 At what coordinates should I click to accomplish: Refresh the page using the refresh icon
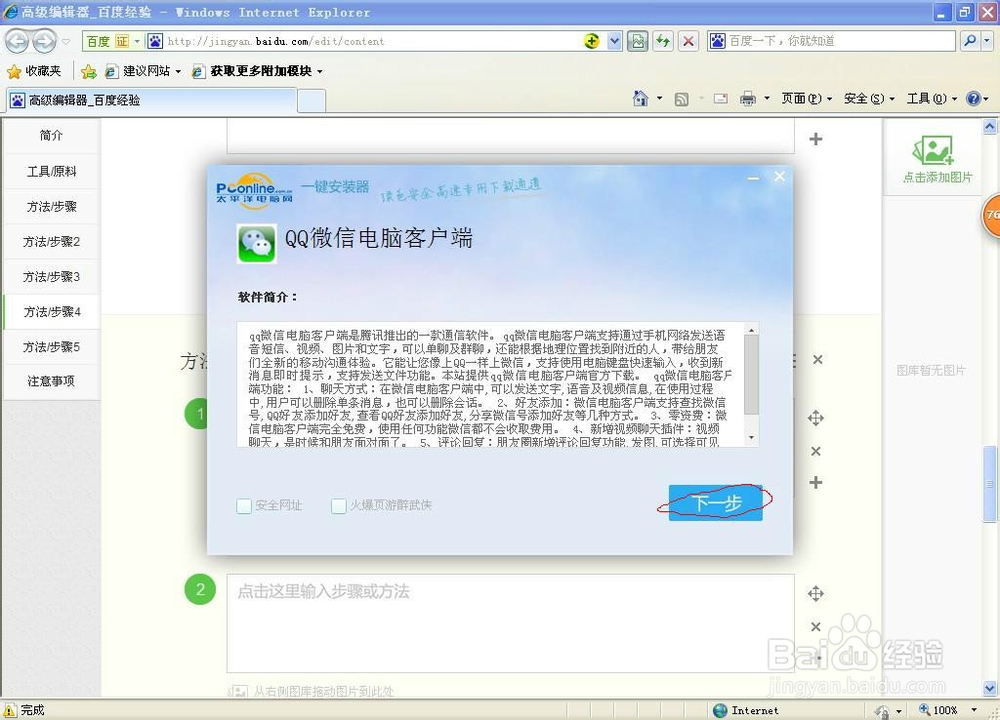tap(662, 40)
